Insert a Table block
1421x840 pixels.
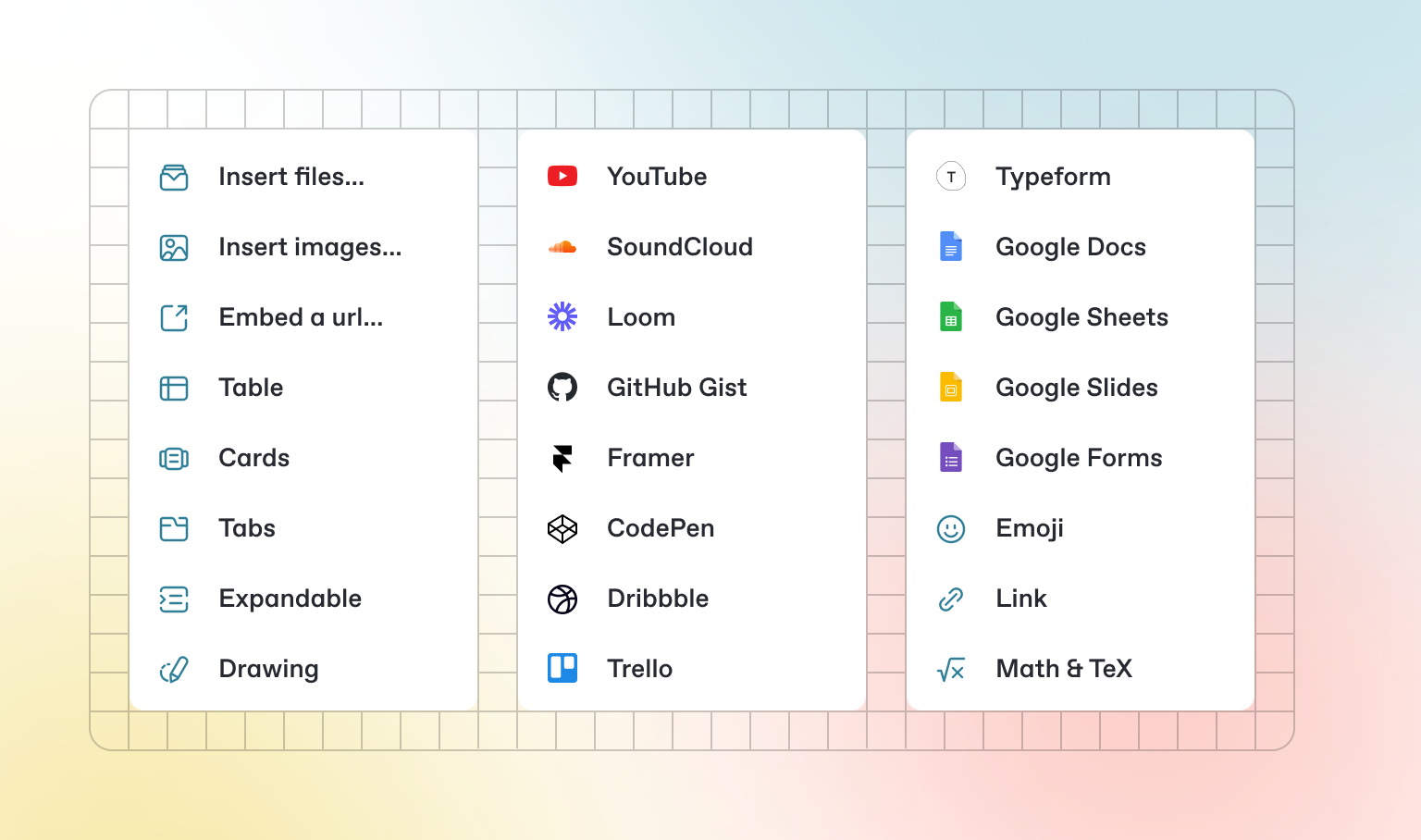pyautogui.click(x=251, y=388)
